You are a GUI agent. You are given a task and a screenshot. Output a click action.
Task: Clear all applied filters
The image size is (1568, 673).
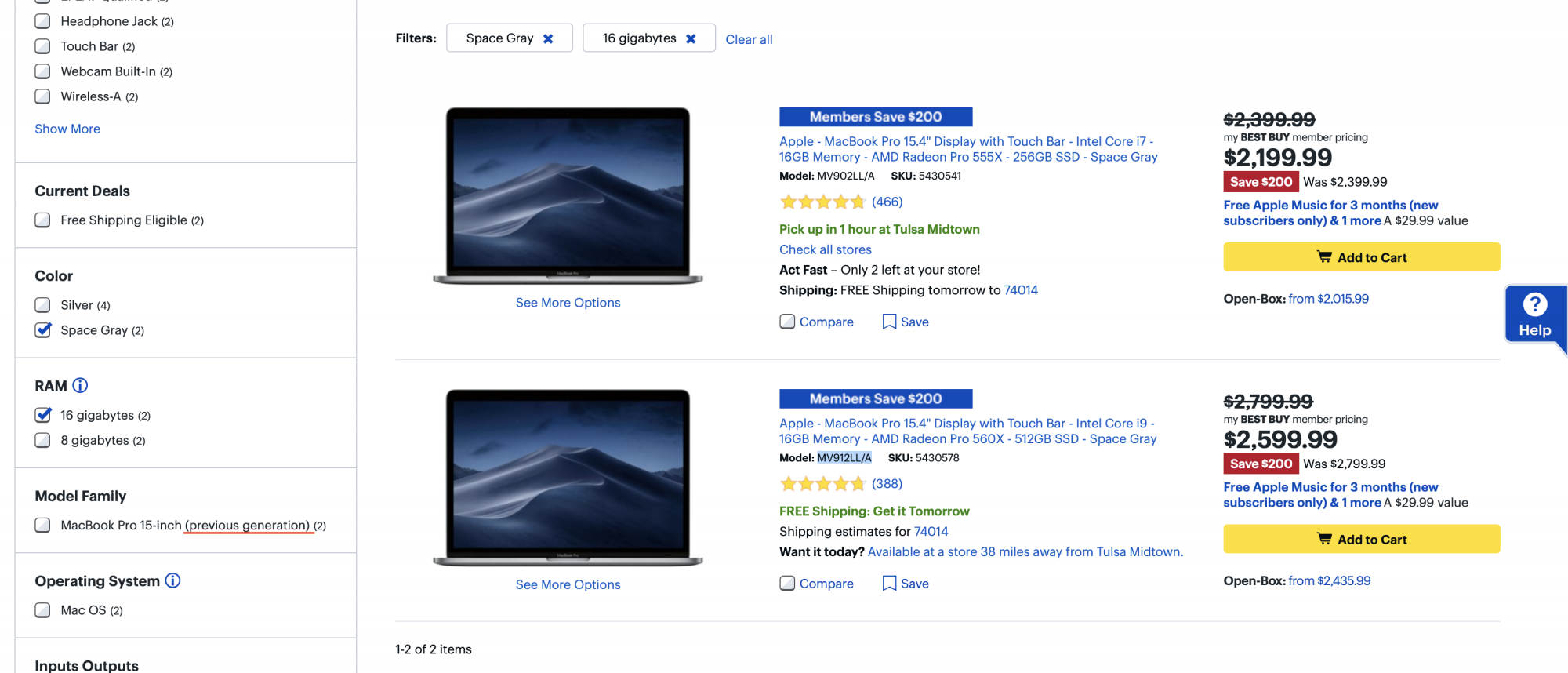pos(749,39)
